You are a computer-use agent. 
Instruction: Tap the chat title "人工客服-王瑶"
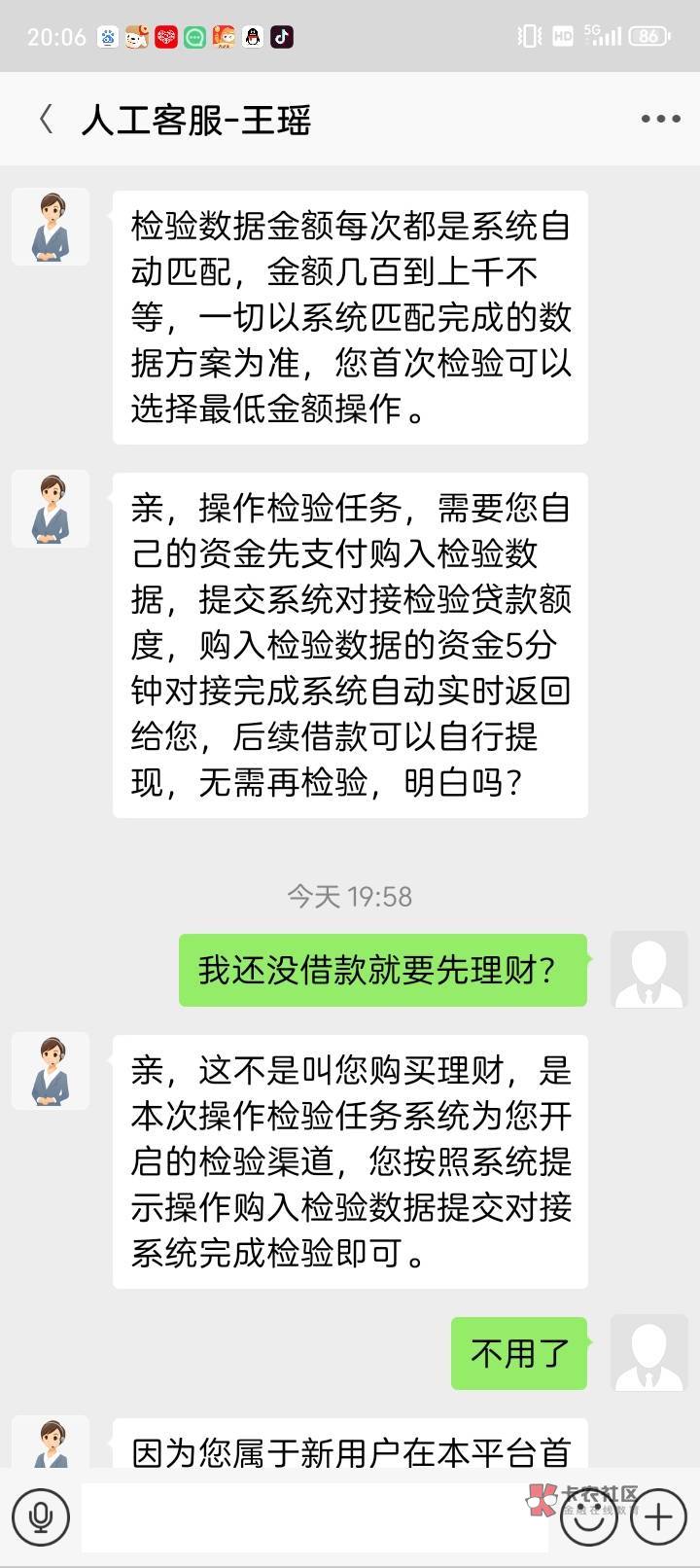coord(196,121)
